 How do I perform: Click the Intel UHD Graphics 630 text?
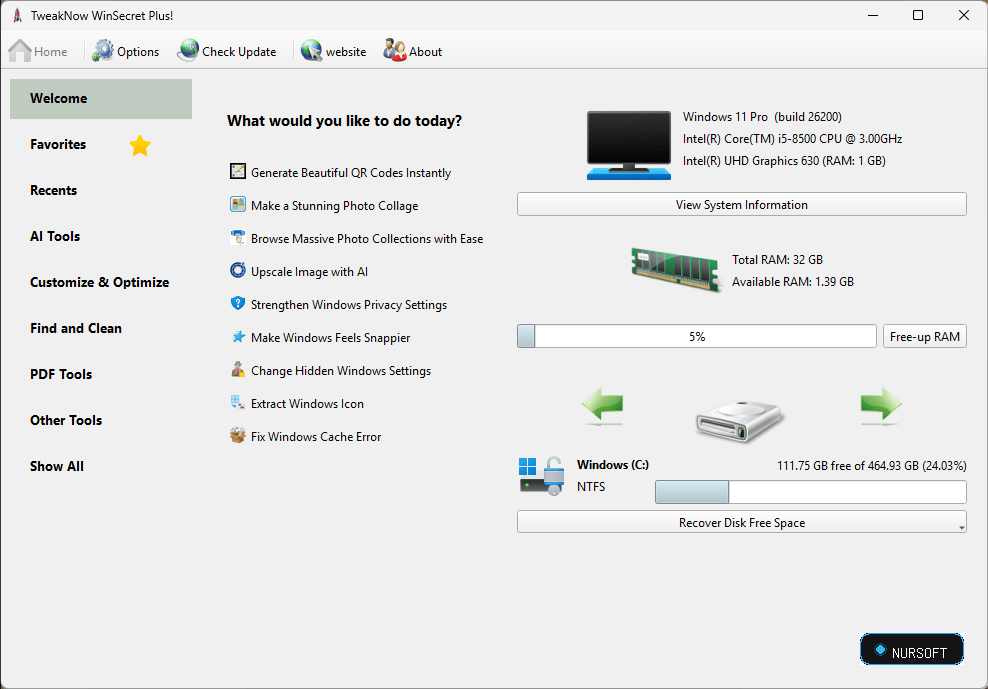(x=784, y=161)
